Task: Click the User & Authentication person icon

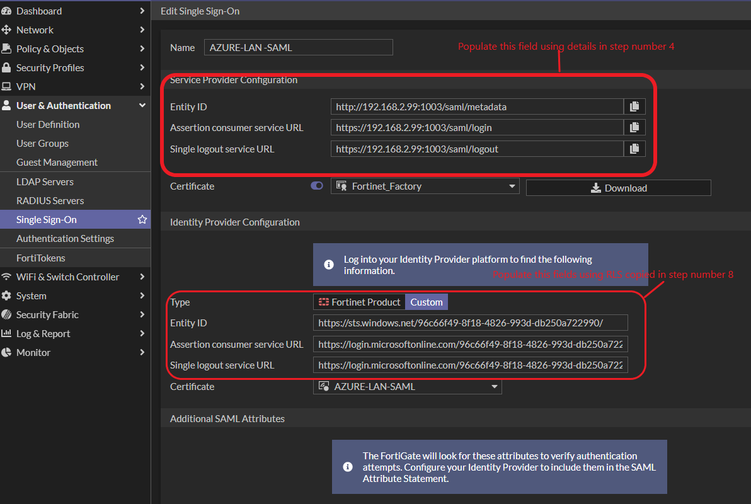Action: tap(6, 105)
